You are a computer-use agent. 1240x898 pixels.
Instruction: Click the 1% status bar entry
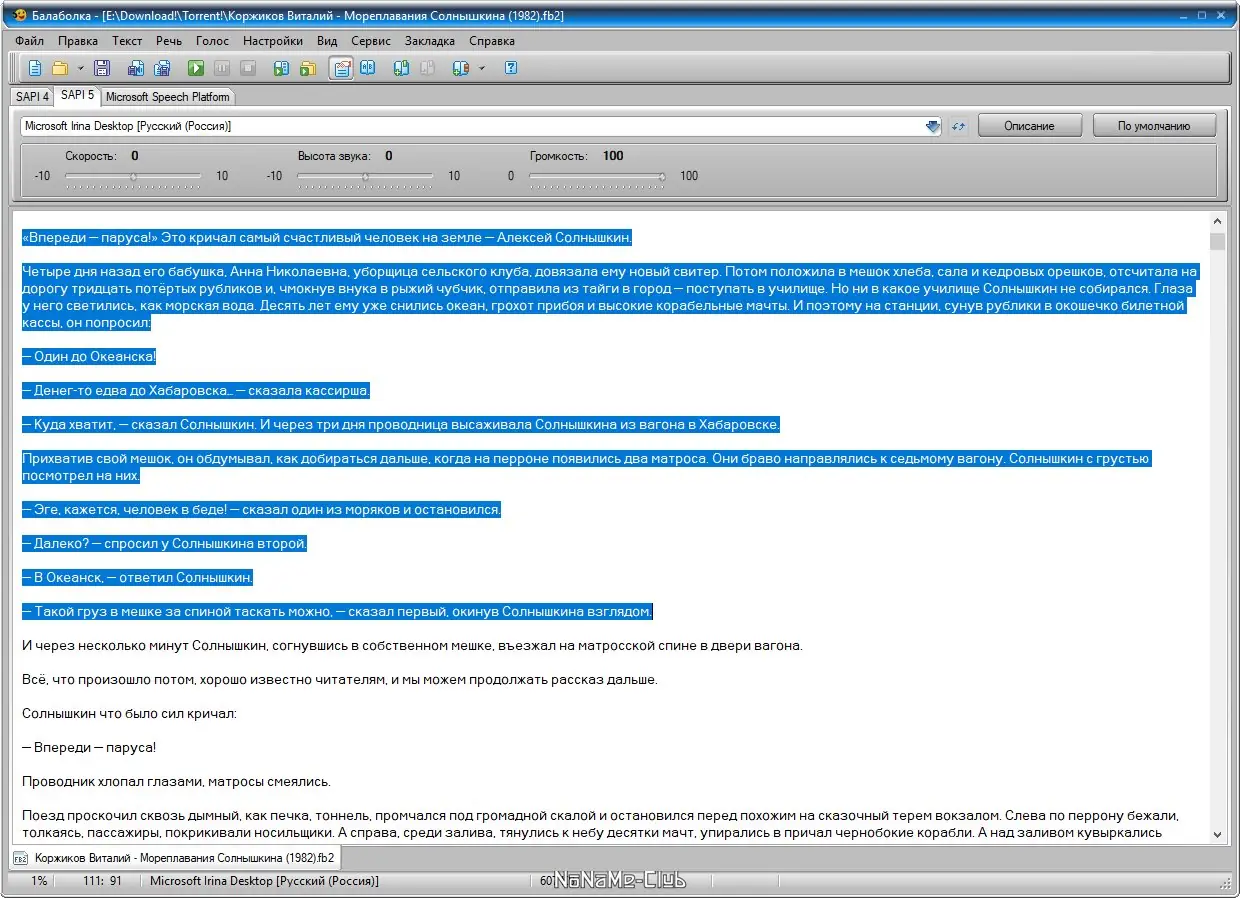pos(40,881)
